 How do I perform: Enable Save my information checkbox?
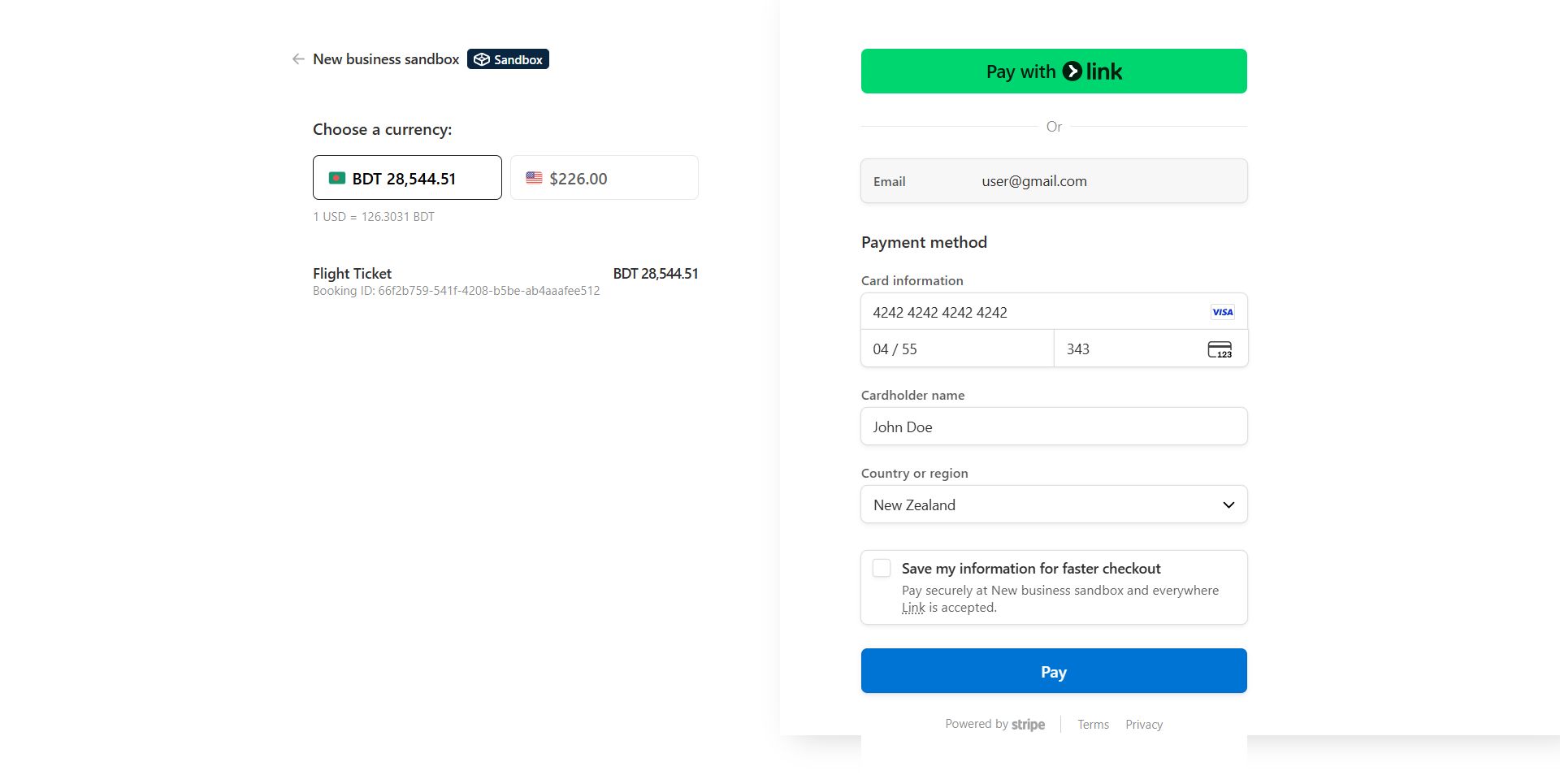point(882,569)
